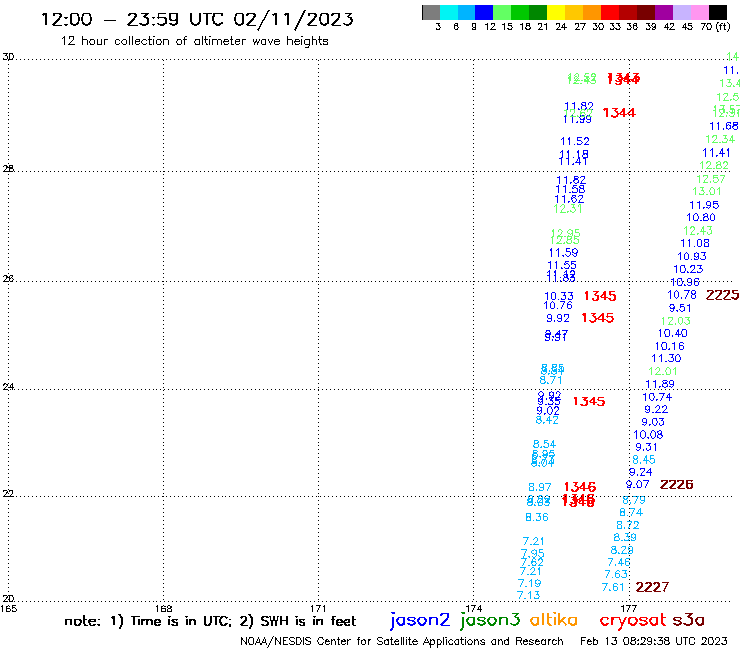The image size is (740, 650).
Task: Click the wave height value 10.80
Action: (701, 217)
